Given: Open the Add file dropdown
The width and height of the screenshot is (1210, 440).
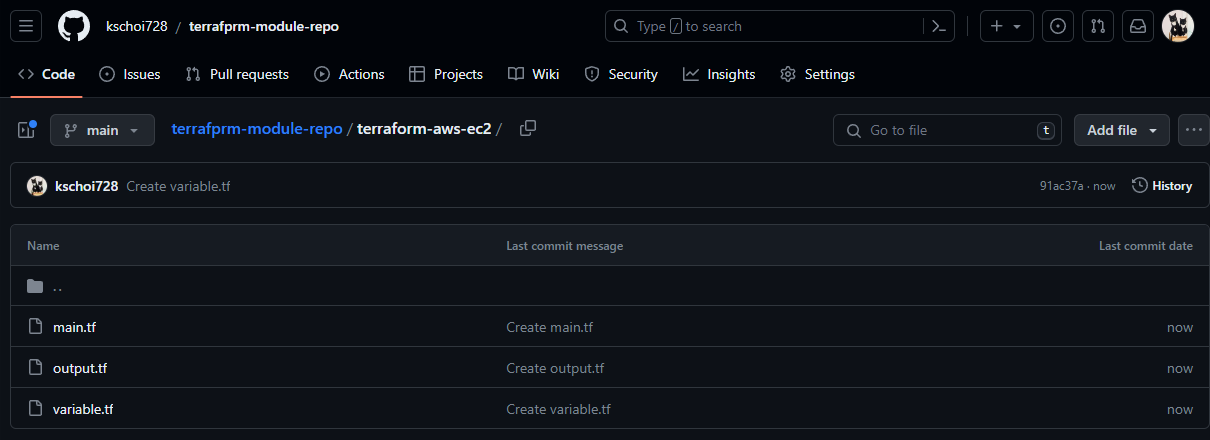Looking at the screenshot, I should pos(1122,130).
